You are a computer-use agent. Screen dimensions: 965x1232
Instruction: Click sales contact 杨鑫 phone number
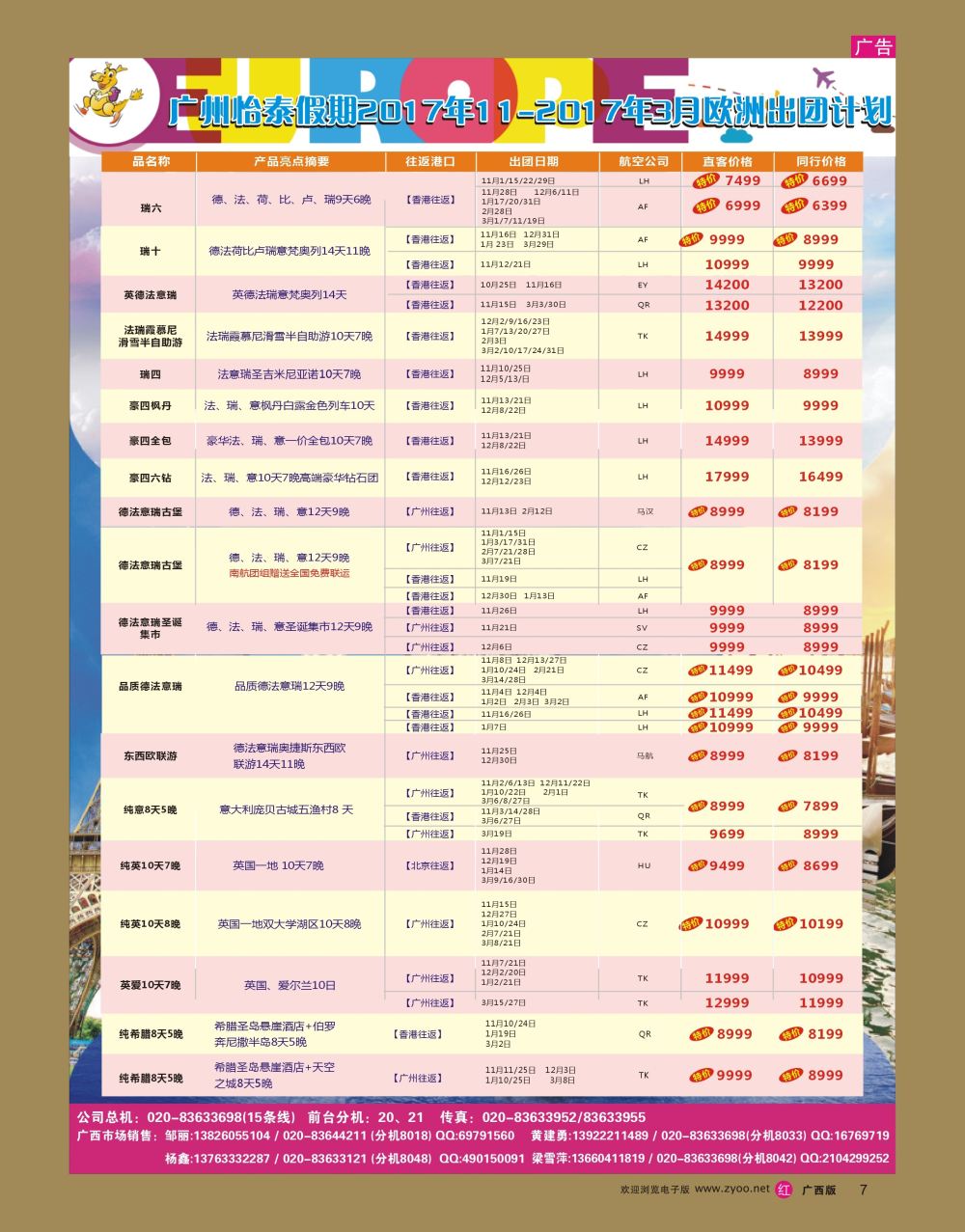click(x=233, y=1158)
